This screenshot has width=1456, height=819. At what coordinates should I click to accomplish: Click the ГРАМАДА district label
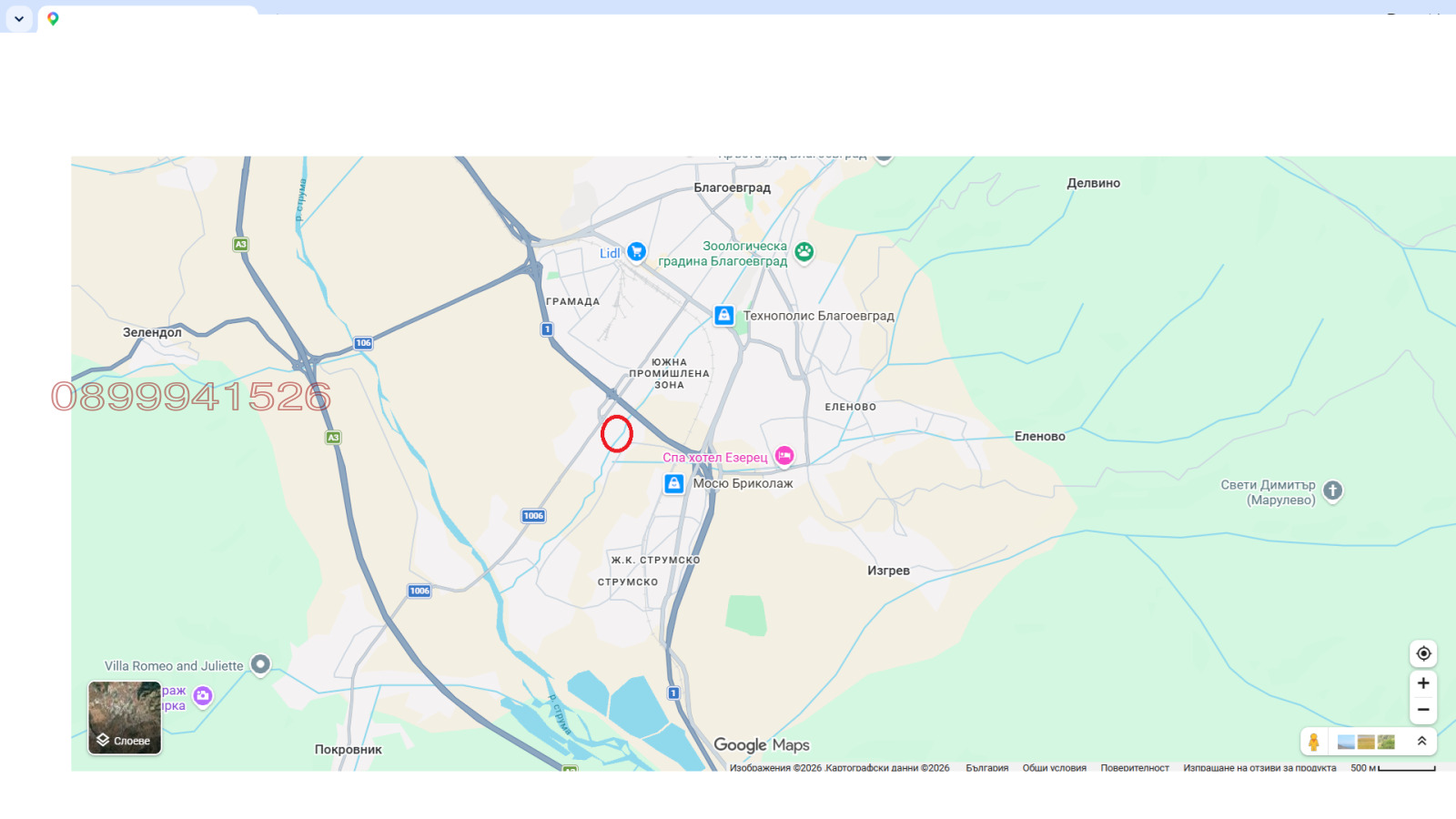coord(572,301)
